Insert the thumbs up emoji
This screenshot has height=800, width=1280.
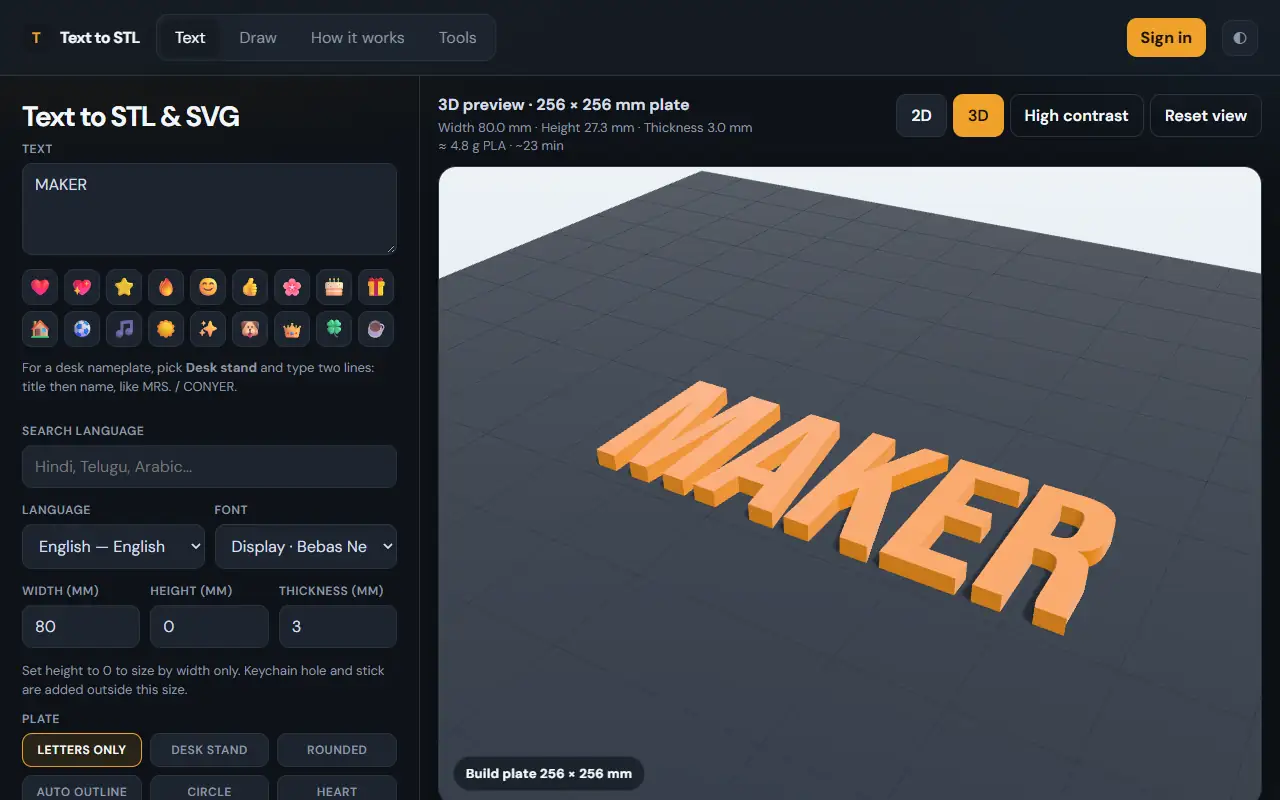(250, 287)
